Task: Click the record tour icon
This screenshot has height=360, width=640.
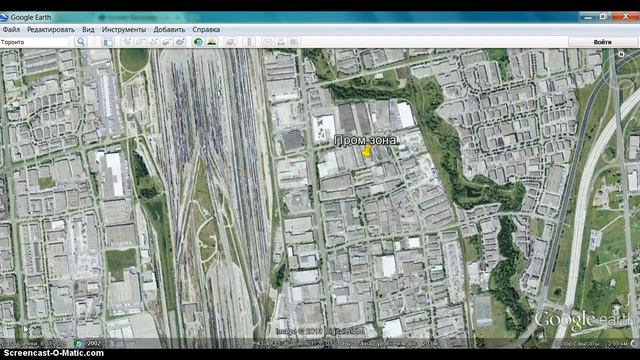Action: (x=180, y=42)
